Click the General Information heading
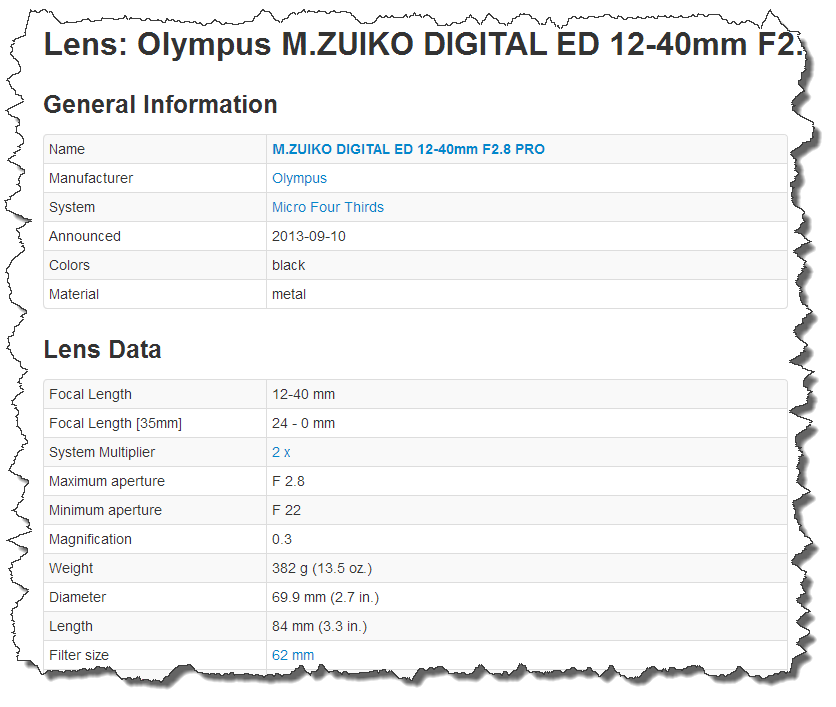This screenshot has width=836, height=707. coord(160,105)
